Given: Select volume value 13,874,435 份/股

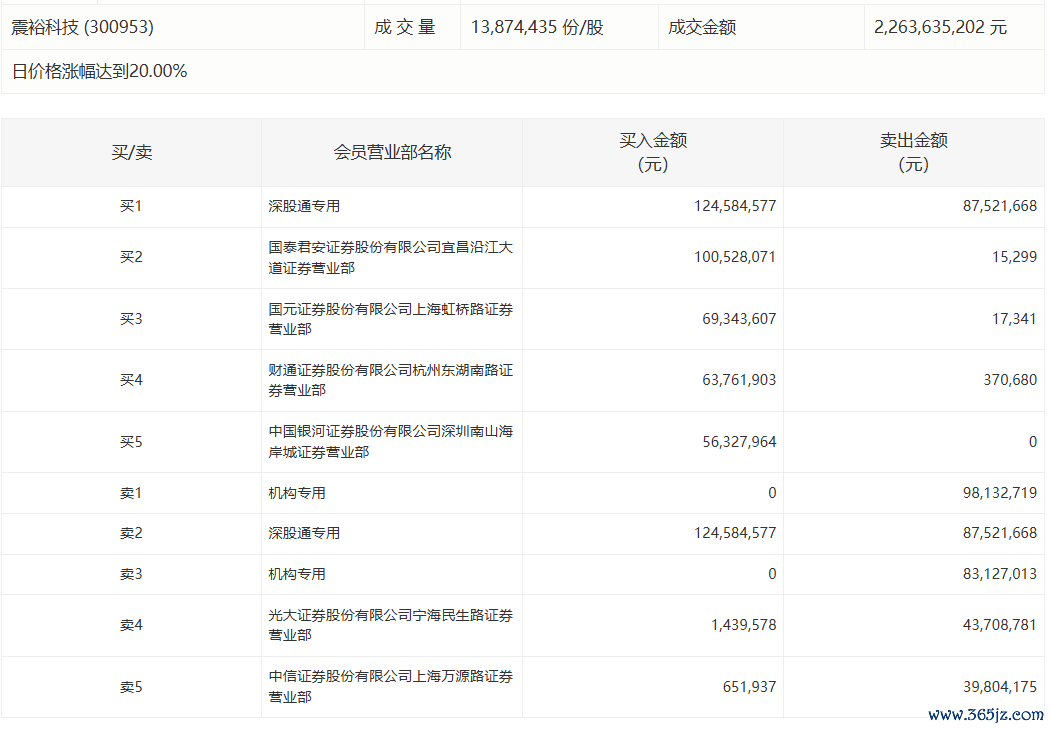Looking at the screenshot, I should (537, 27).
